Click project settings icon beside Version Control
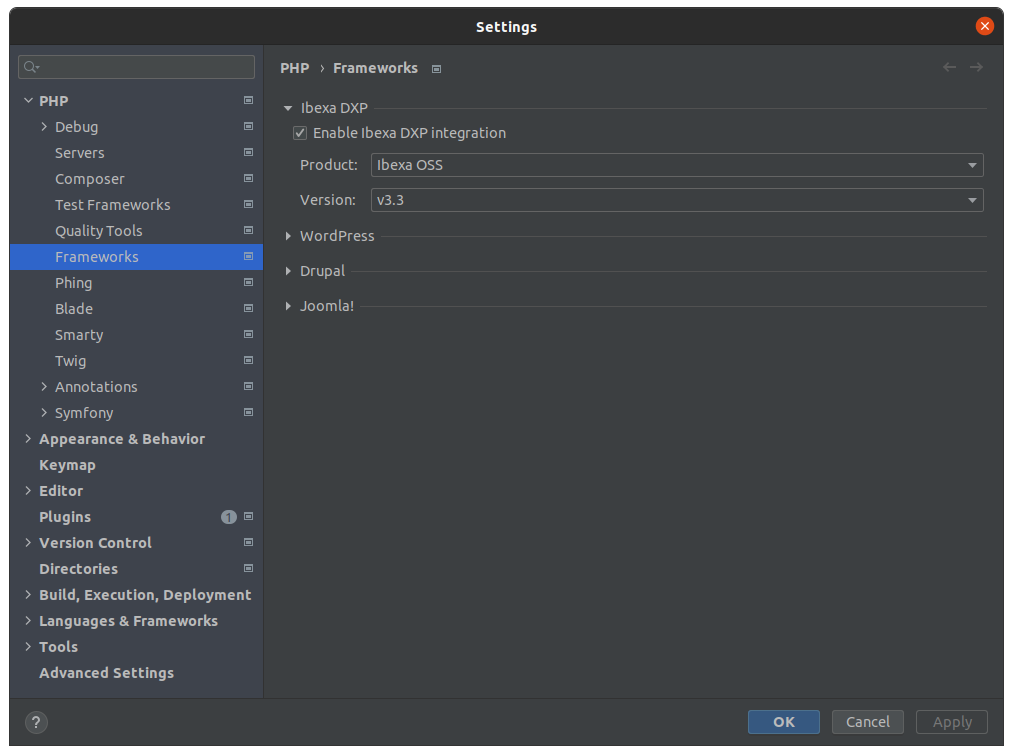The image size is (1013, 755). point(248,543)
